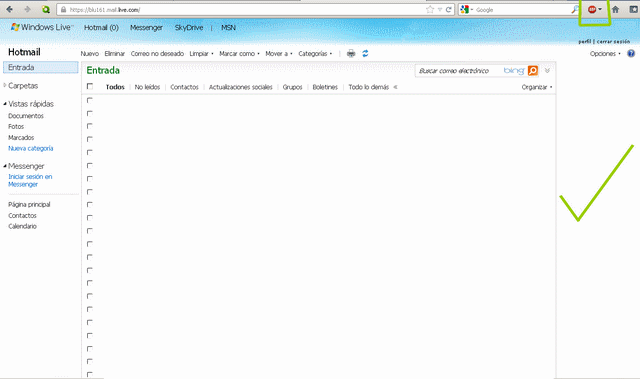
Task: Select the Grupos filter tab
Action: [292, 87]
